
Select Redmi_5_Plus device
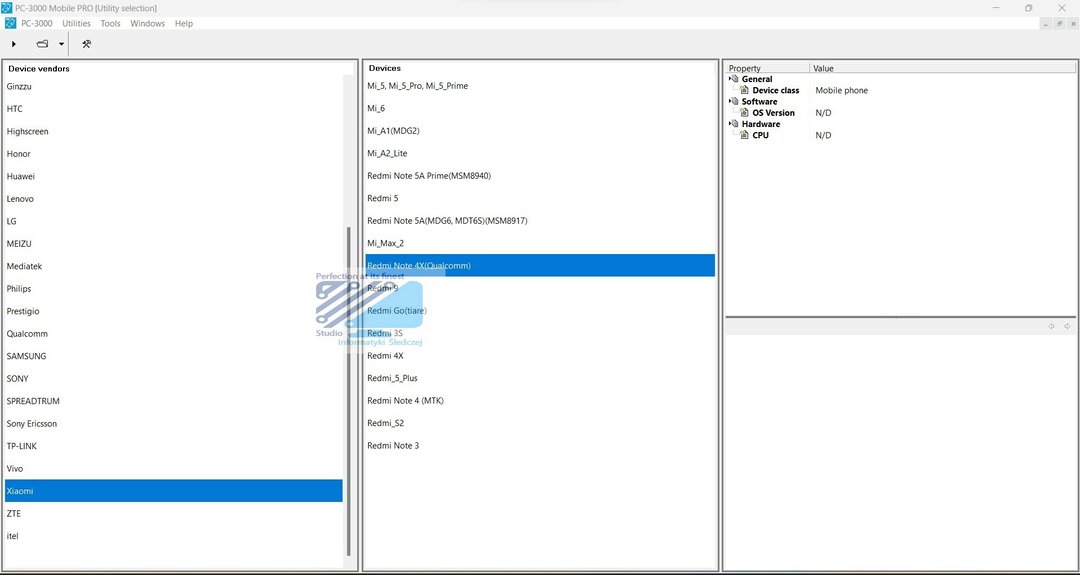540,378
